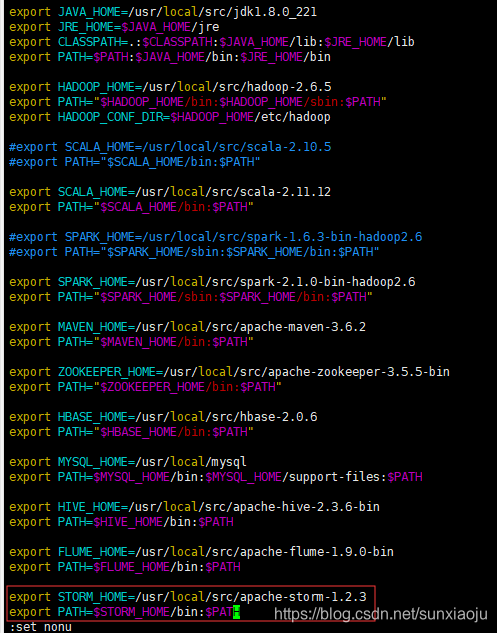Viewport: 497px width, 633px height.
Task: Click the line with 'apache-maven-3.6.2'
Action: pos(187,327)
